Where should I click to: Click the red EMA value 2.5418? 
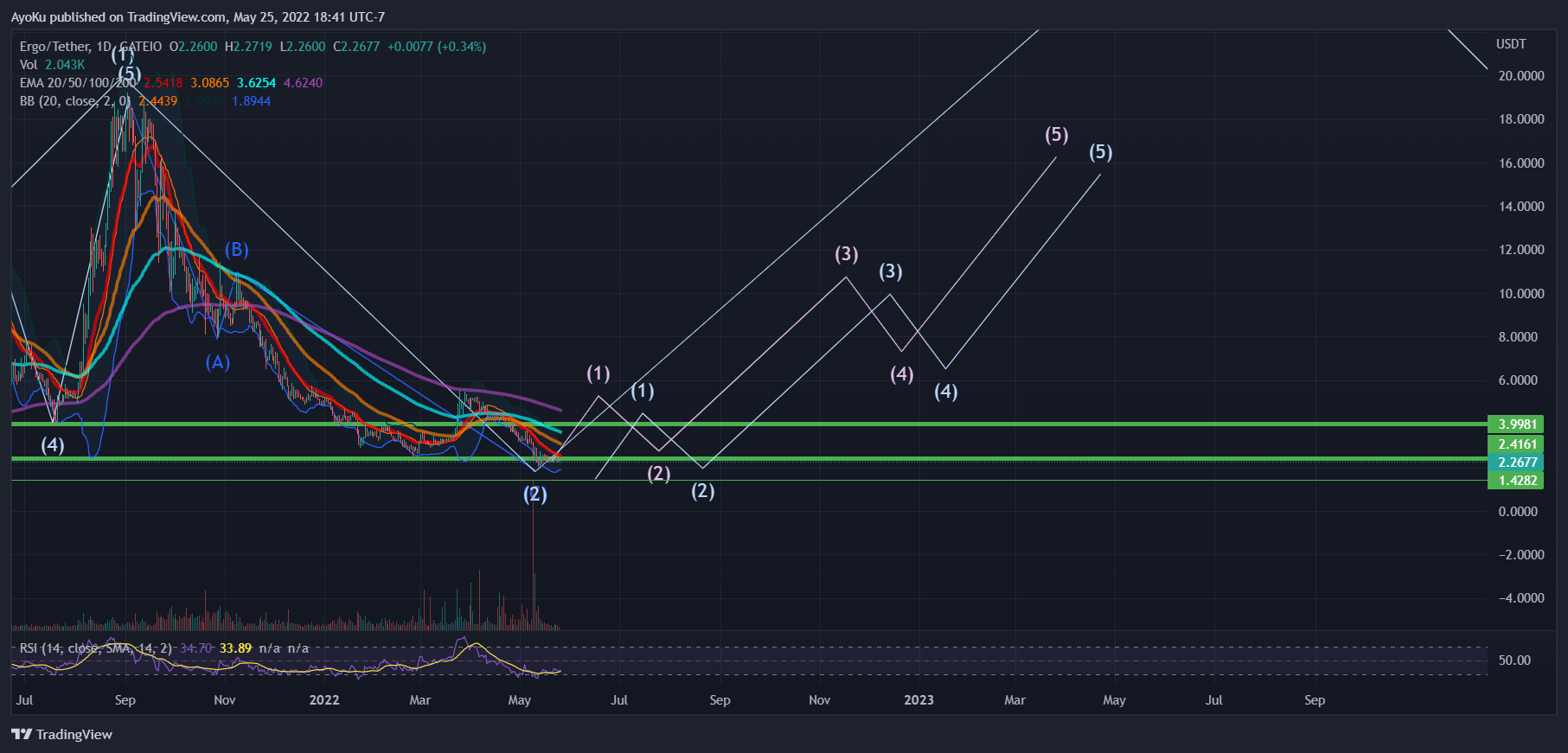163,83
